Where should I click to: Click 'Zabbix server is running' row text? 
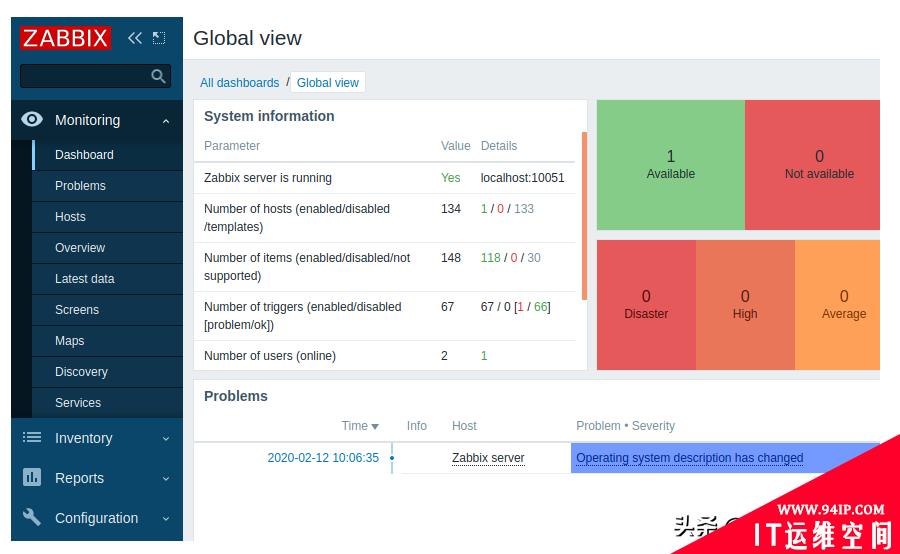pos(267,178)
